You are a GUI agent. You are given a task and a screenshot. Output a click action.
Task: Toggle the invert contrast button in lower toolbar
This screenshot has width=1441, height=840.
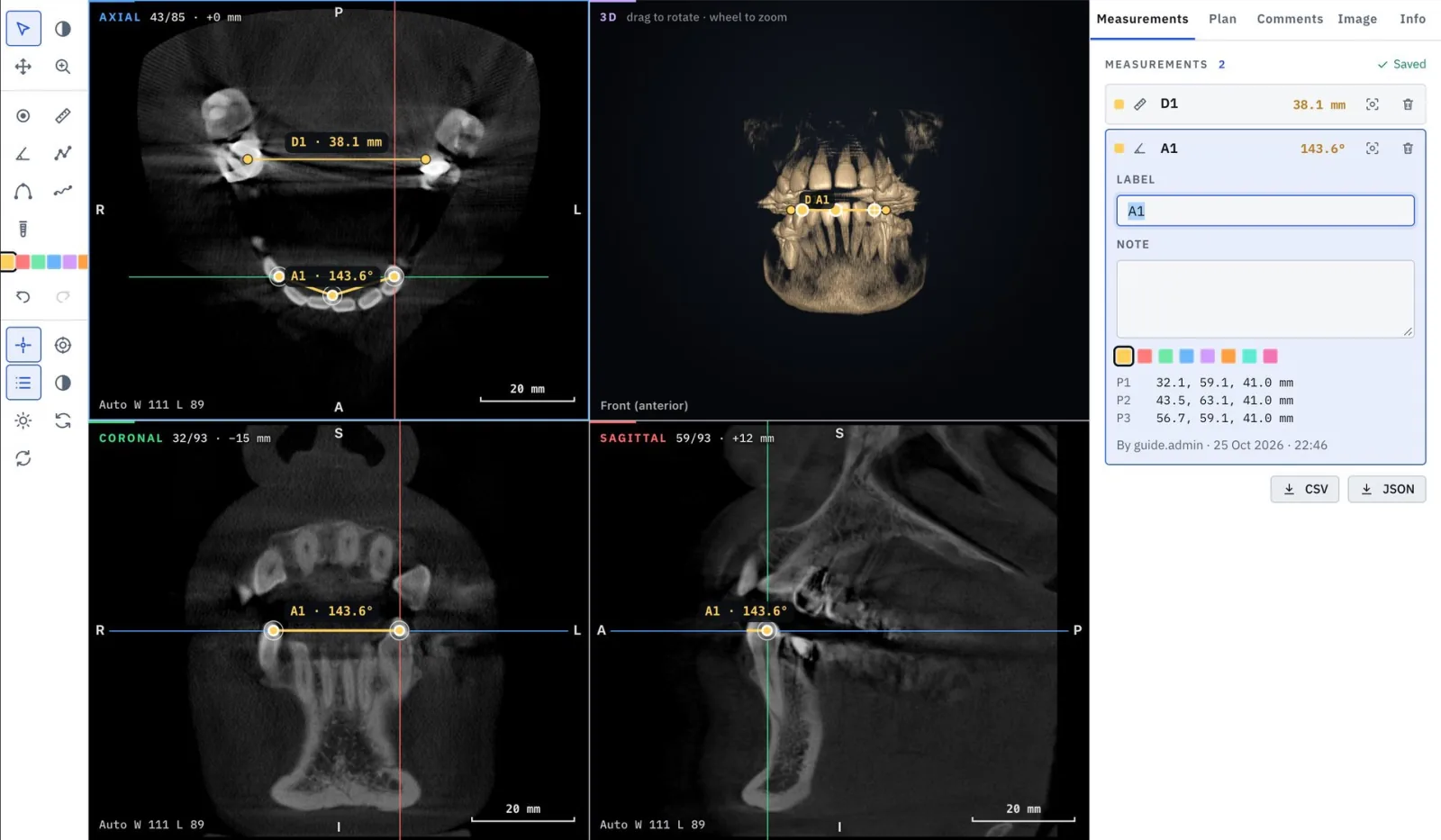[x=63, y=383]
